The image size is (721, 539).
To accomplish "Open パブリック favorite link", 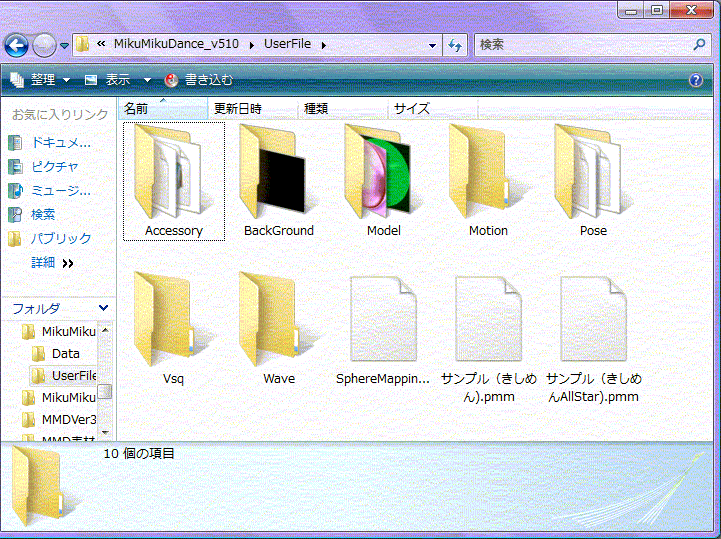I will (50, 238).
